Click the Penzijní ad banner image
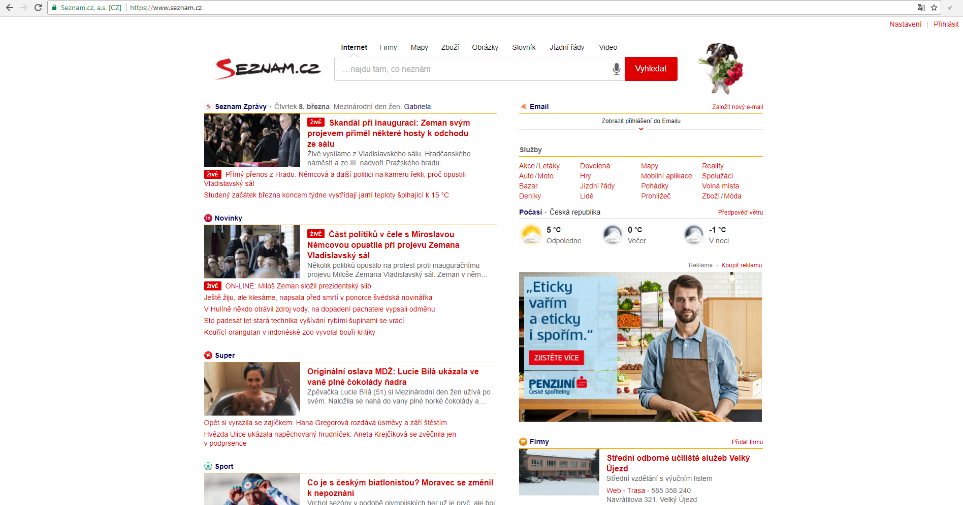The image size is (963, 505). tap(641, 347)
